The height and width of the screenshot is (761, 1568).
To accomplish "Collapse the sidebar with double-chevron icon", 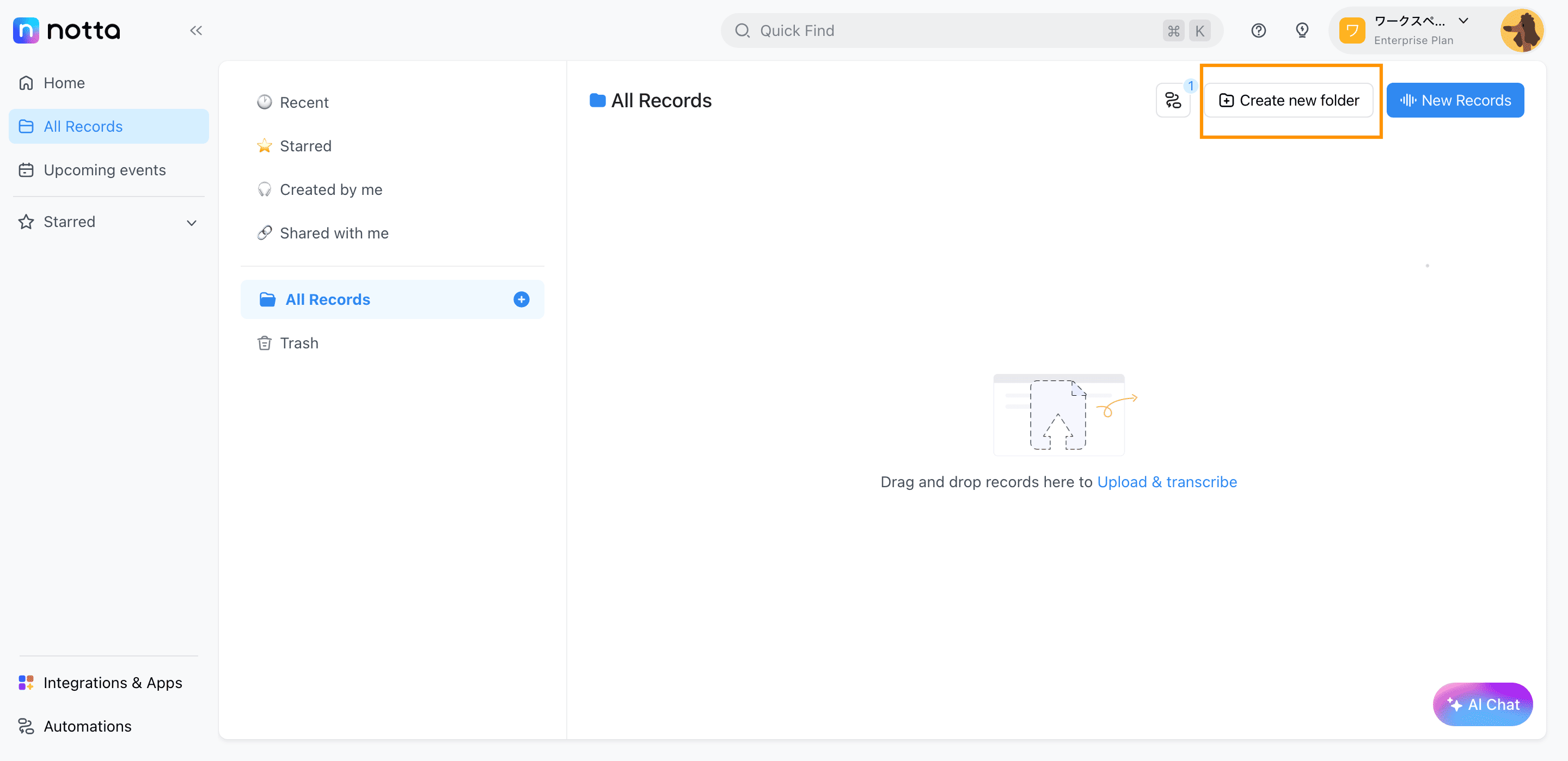I will (x=195, y=30).
